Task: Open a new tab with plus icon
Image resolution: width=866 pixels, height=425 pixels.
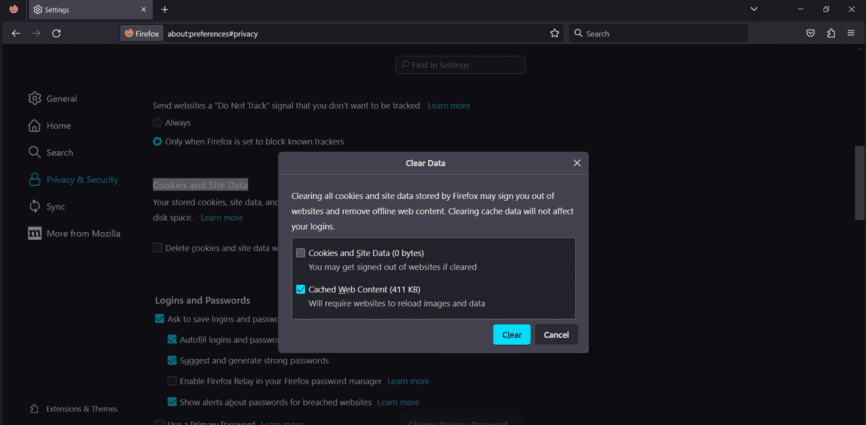Action: (x=165, y=9)
